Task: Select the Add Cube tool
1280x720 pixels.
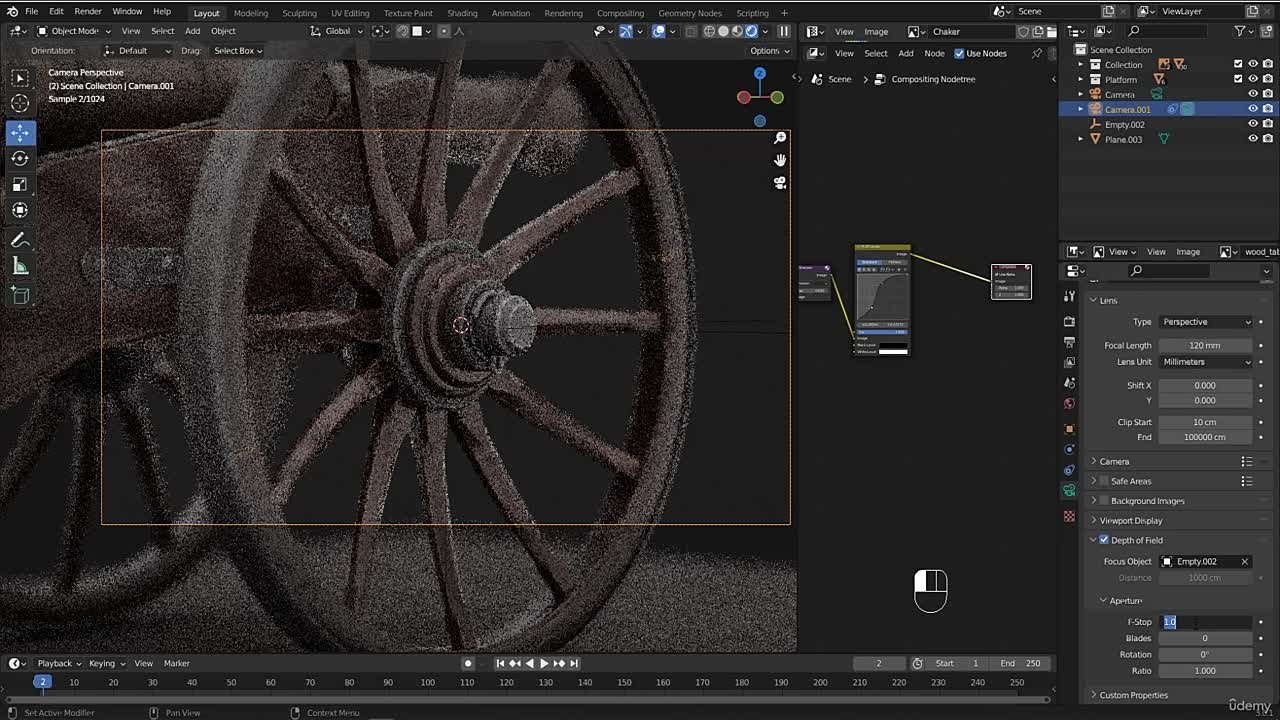Action: point(20,296)
